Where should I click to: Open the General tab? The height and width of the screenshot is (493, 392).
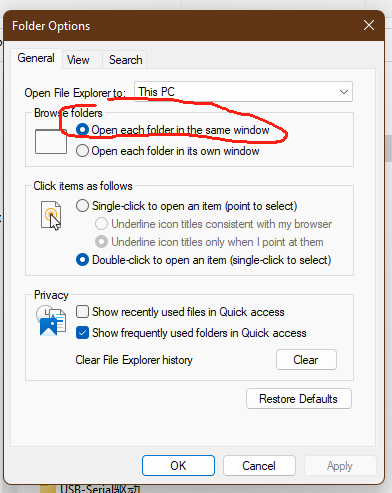coord(36,58)
